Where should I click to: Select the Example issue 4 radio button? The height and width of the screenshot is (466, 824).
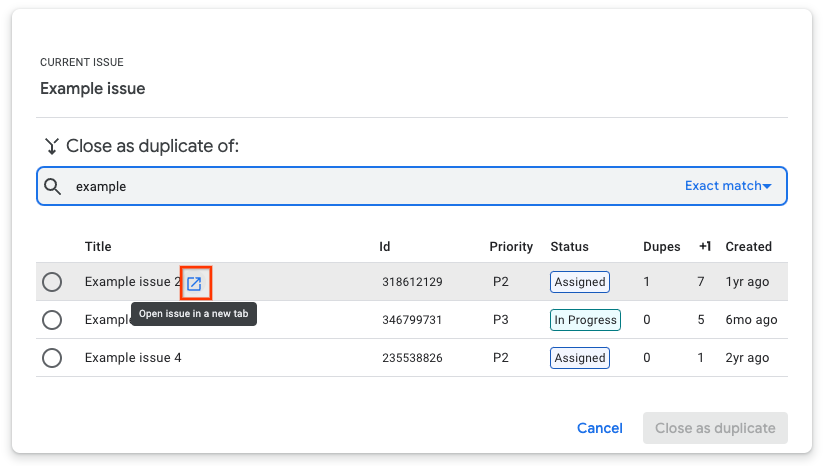pyautogui.click(x=52, y=358)
